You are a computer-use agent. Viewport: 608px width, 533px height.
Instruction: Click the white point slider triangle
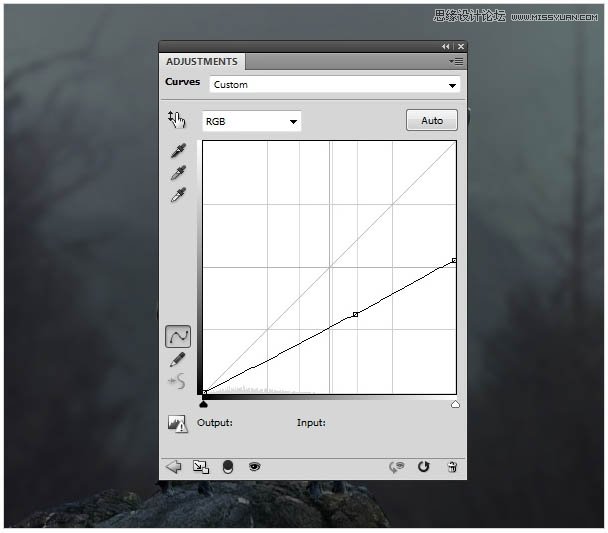tap(455, 404)
